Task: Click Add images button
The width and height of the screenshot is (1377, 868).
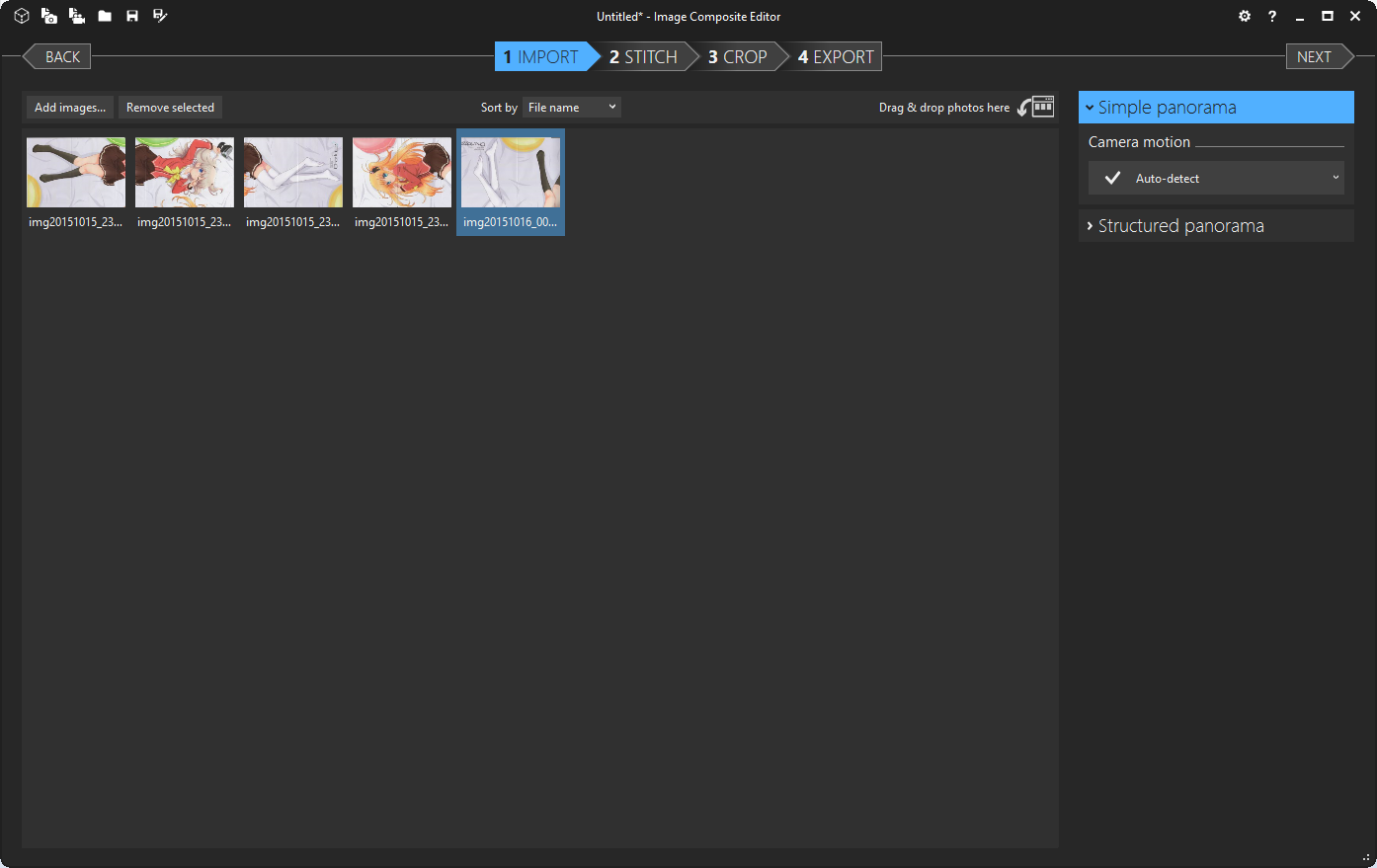Action: tap(70, 107)
